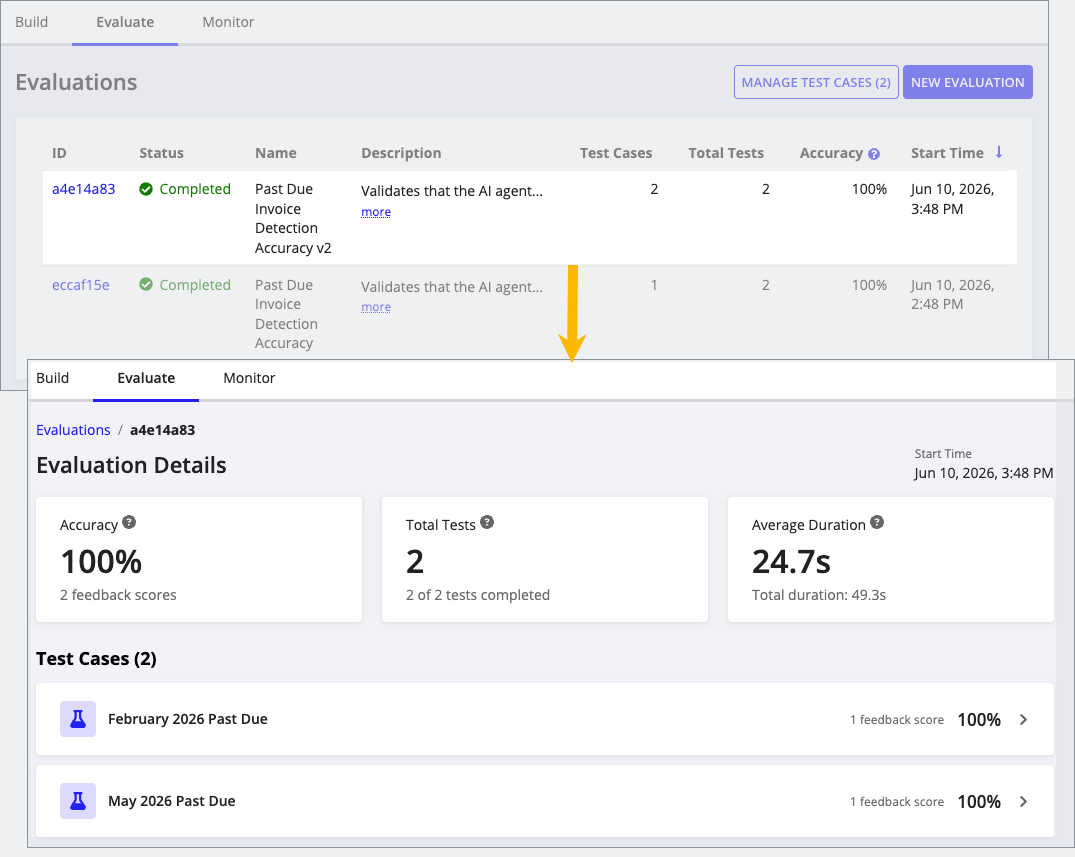The width and height of the screenshot is (1075, 857).
Task: Click the 2 feedback scores text
Action: pos(118,595)
